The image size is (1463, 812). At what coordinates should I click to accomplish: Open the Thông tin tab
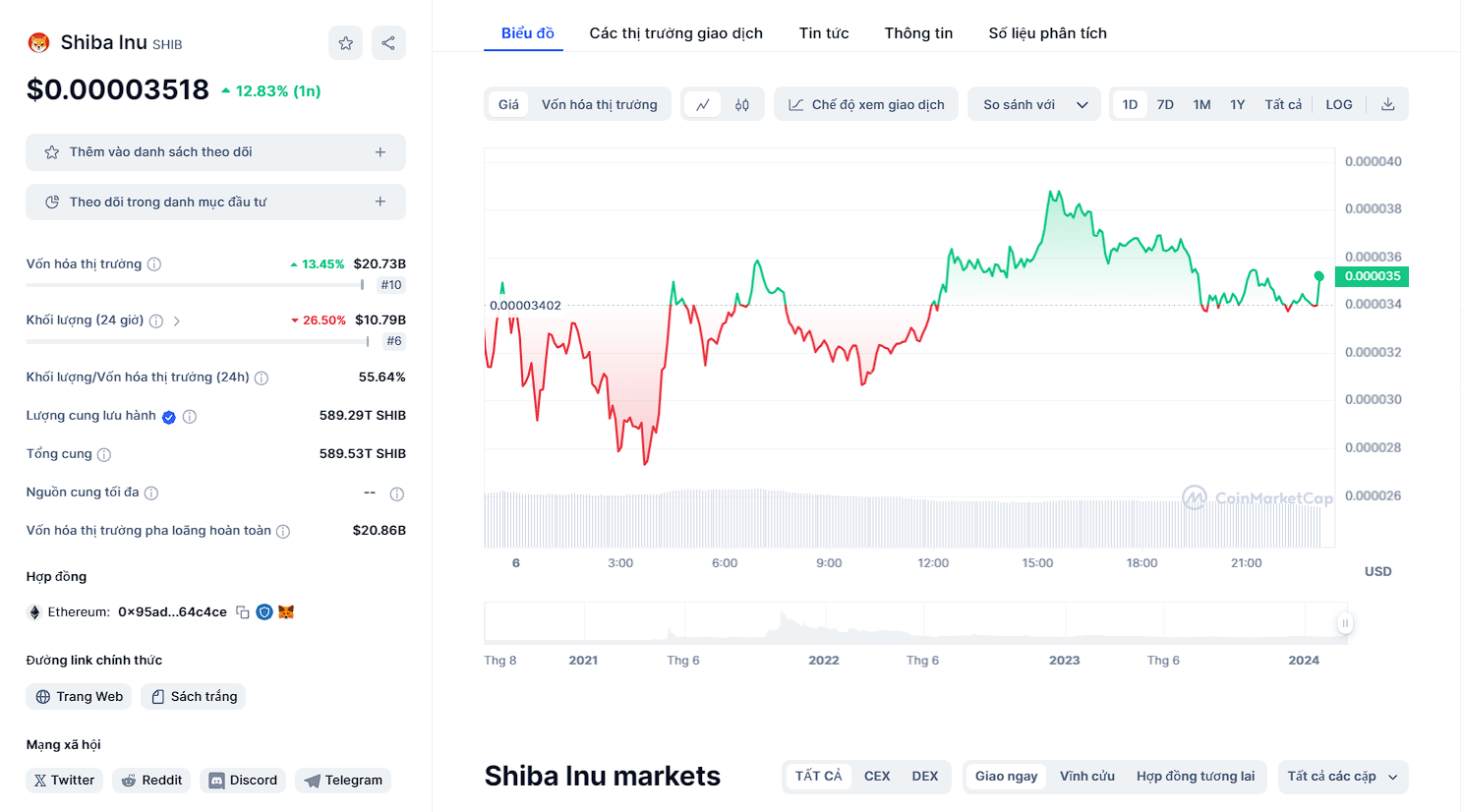point(918,33)
